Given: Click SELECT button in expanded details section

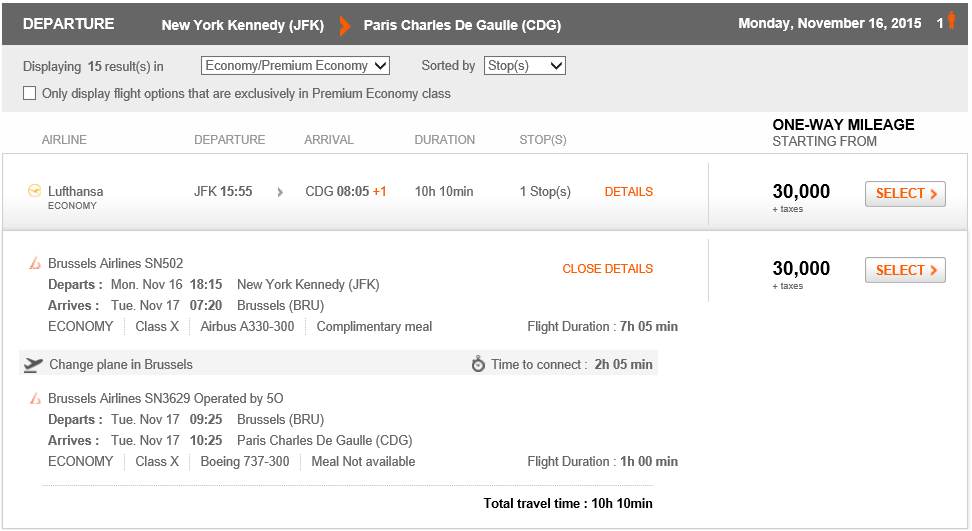Looking at the screenshot, I should pyautogui.click(x=905, y=270).
